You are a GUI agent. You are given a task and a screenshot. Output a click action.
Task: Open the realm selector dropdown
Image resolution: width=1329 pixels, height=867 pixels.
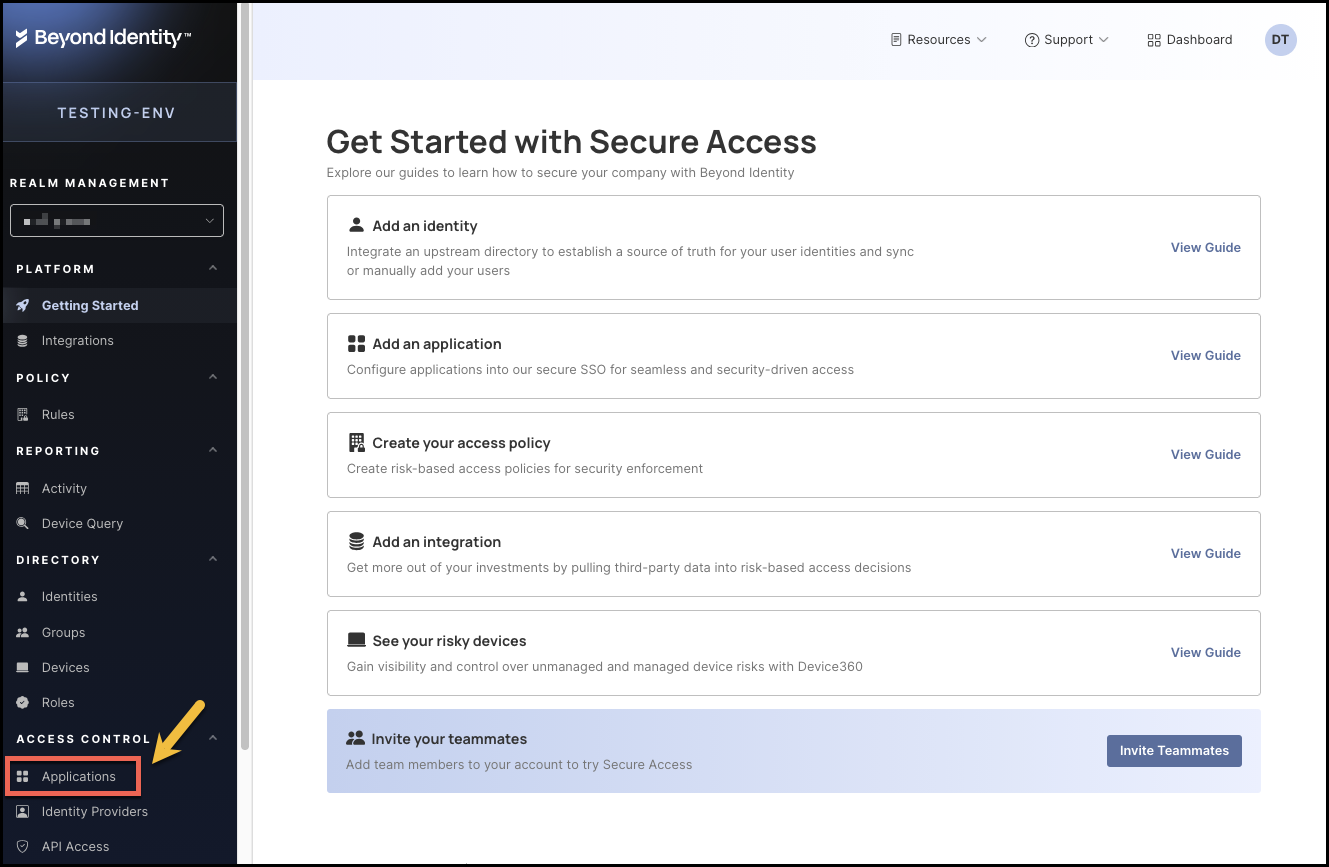pos(116,220)
